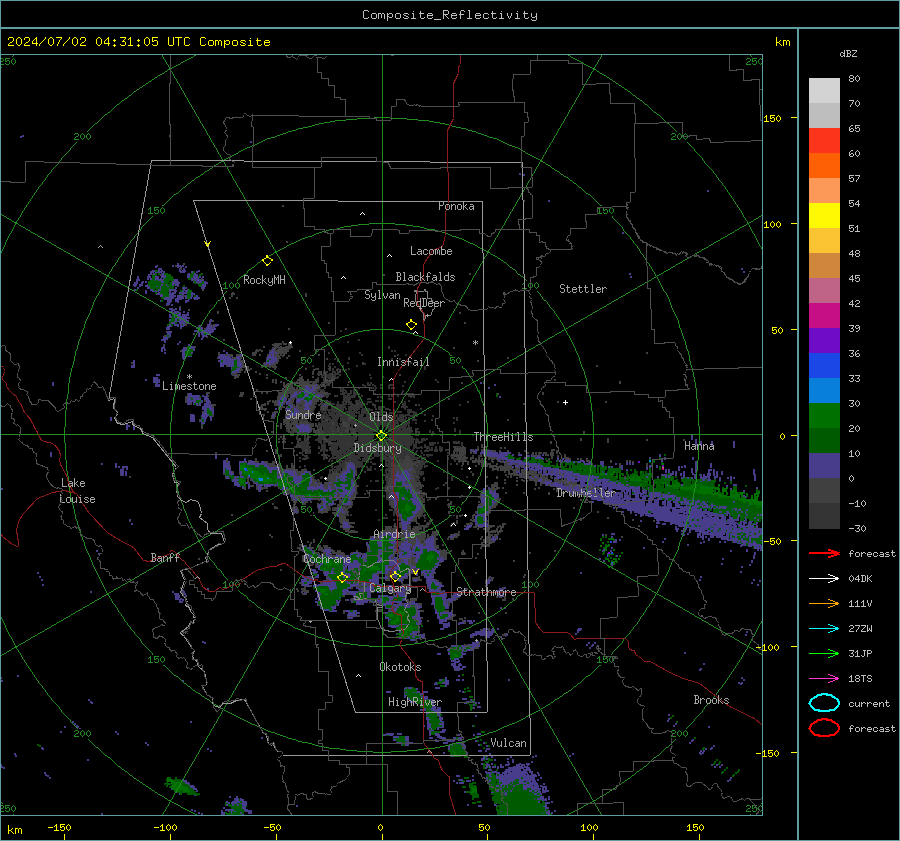The width and height of the screenshot is (900, 841).
Task: Click the Stettler label
Action: 583,289
